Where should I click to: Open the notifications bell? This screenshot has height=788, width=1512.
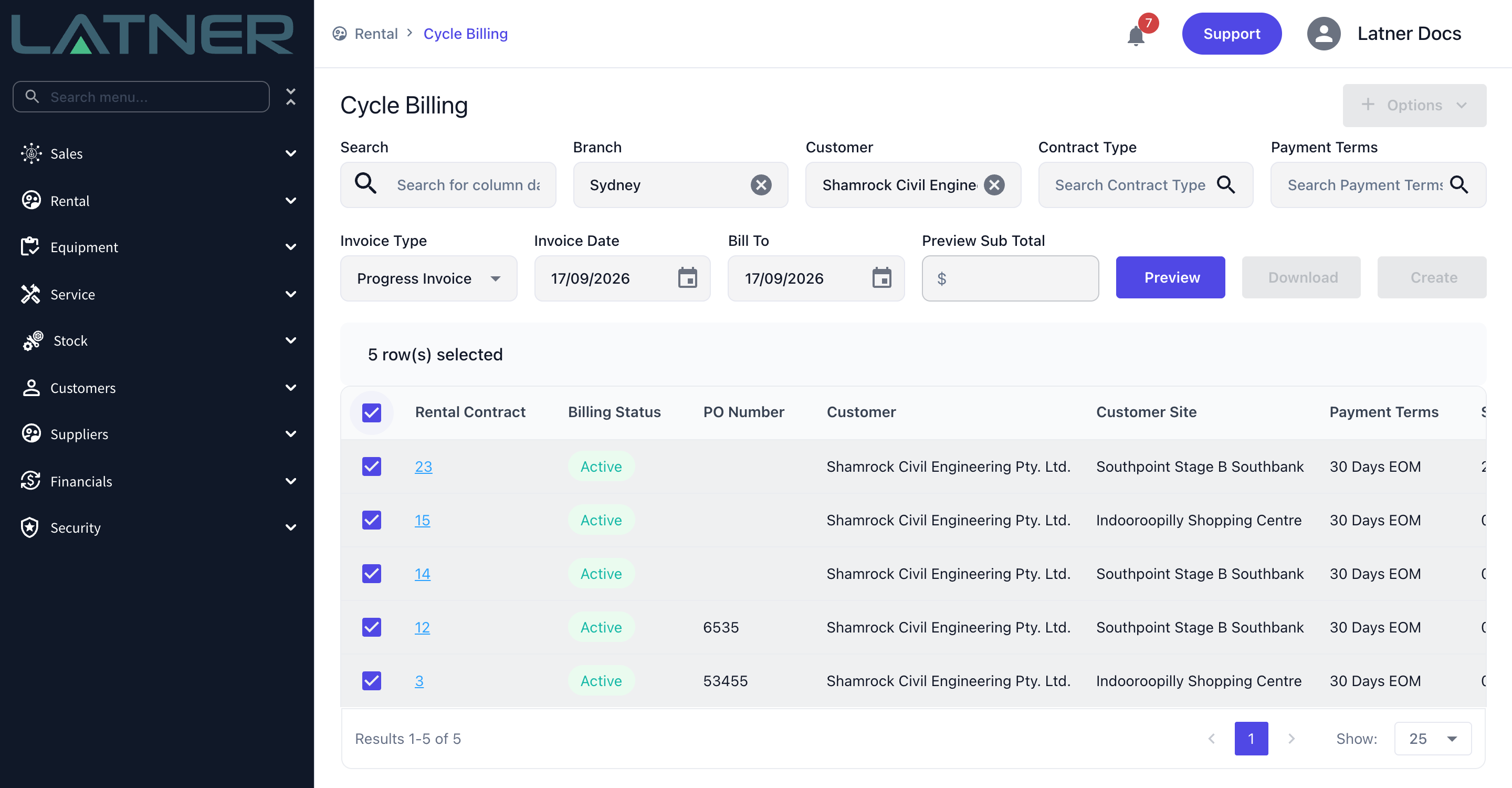[x=1136, y=35]
